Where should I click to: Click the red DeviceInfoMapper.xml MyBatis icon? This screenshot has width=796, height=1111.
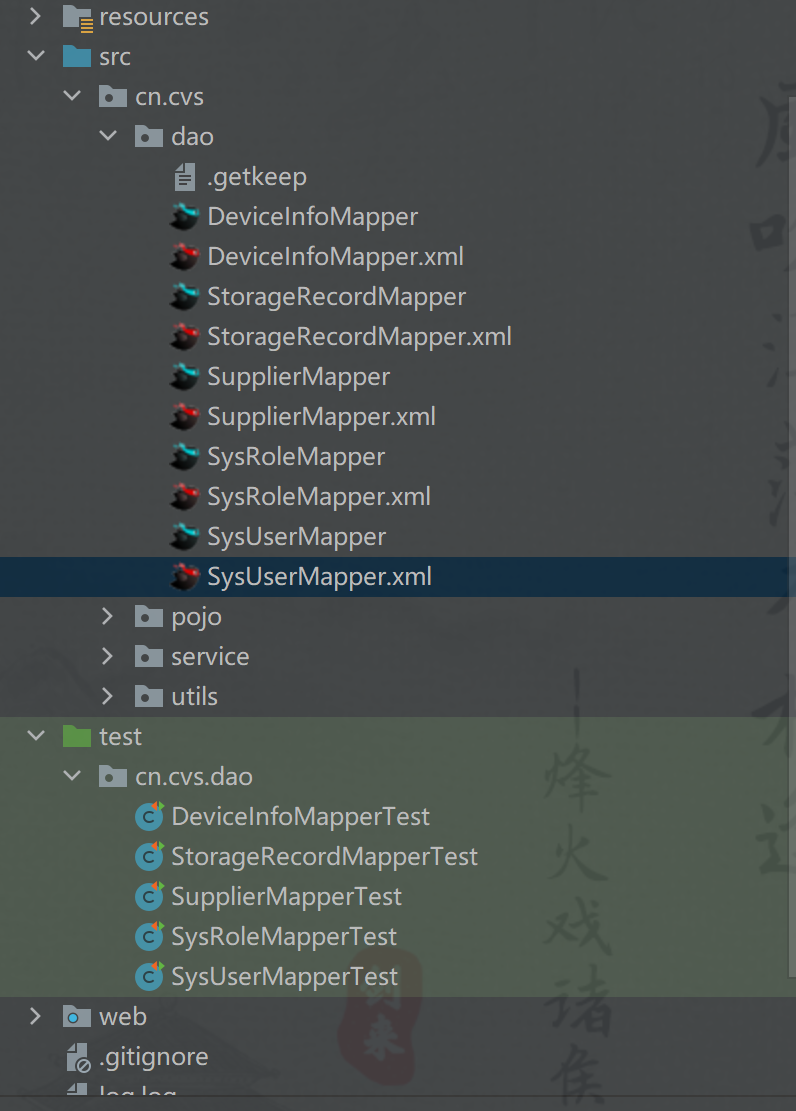pyautogui.click(x=185, y=257)
